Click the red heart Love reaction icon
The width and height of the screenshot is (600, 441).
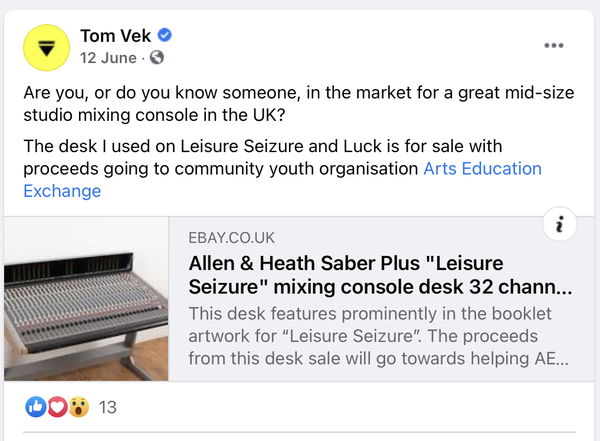pyautogui.click(x=57, y=407)
